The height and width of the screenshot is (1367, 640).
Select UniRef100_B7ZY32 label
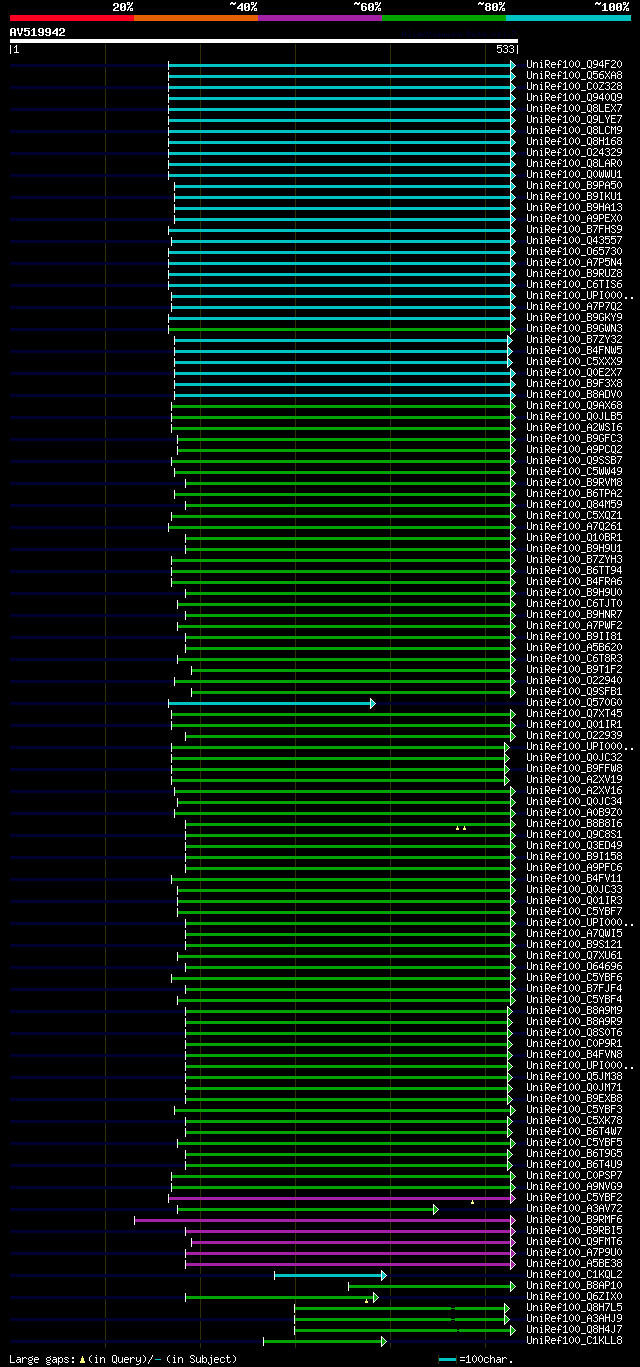click(574, 339)
